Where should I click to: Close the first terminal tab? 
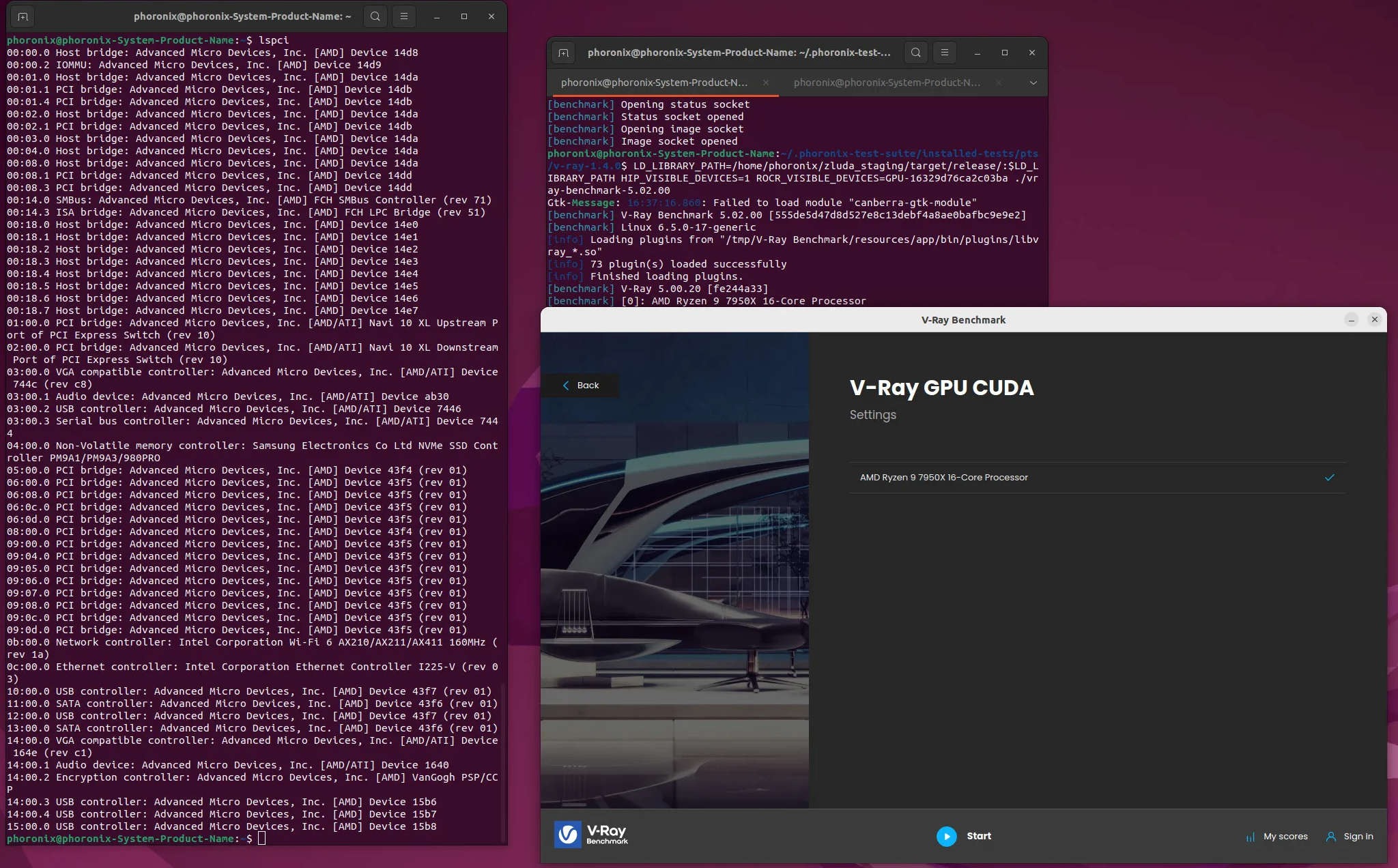[766, 83]
